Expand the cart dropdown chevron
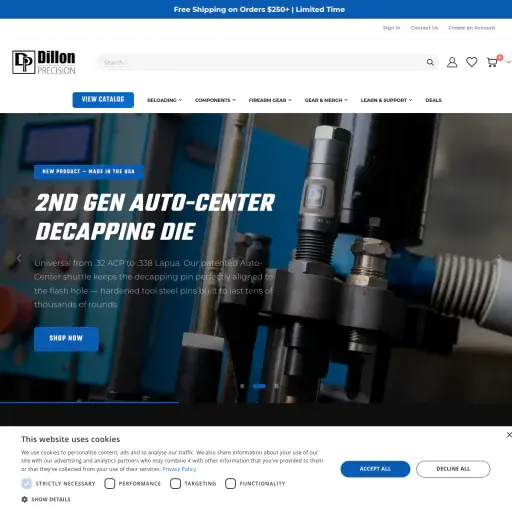512x512 pixels. [x=509, y=62]
